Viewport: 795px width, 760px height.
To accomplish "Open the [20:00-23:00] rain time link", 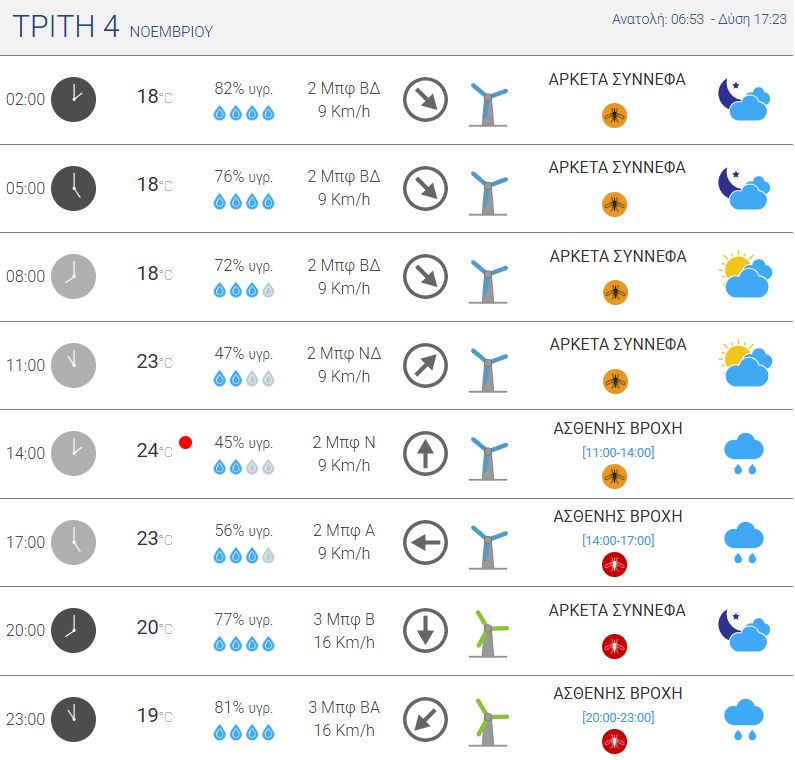I will coord(617,717).
